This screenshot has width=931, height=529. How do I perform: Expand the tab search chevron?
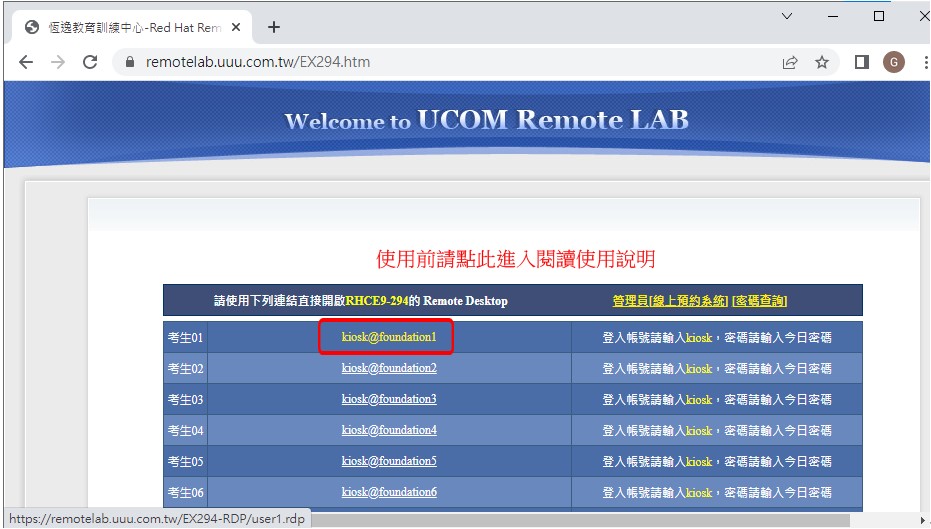pos(787,16)
